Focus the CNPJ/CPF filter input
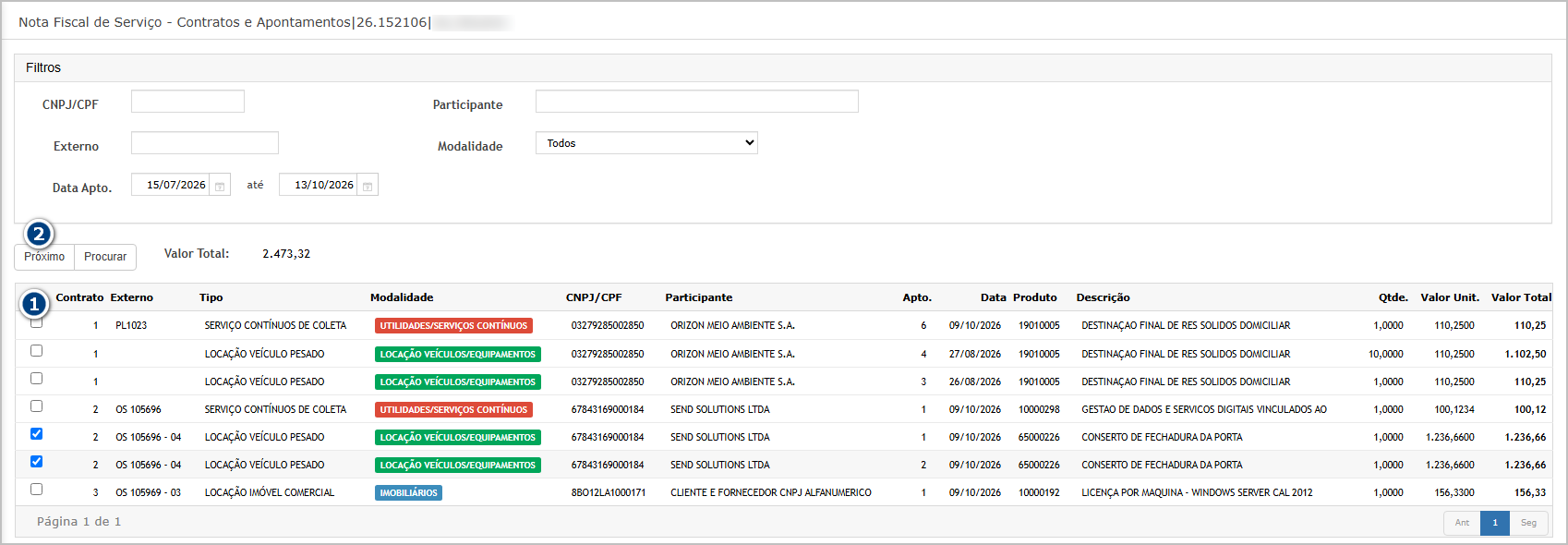Image resolution: width=1568 pixels, height=545 pixels. tap(187, 102)
